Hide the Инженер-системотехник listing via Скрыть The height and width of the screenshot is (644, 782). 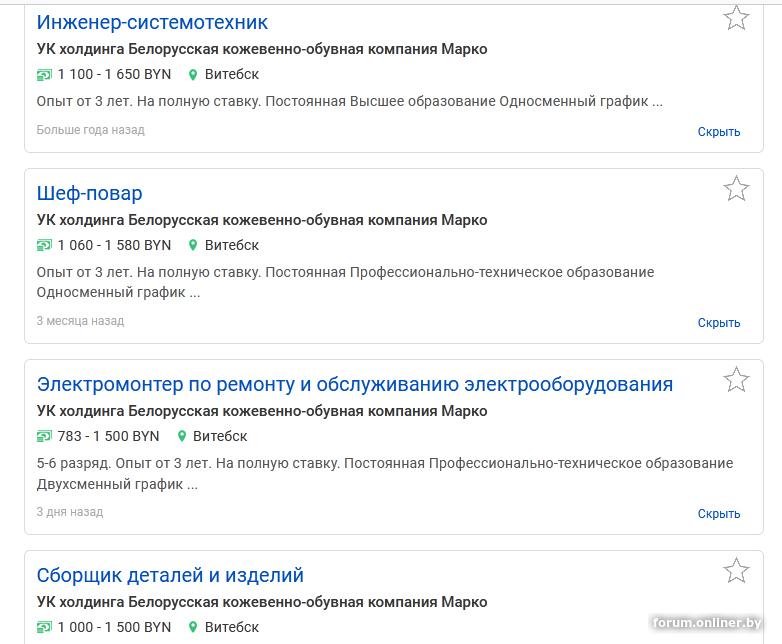click(718, 132)
